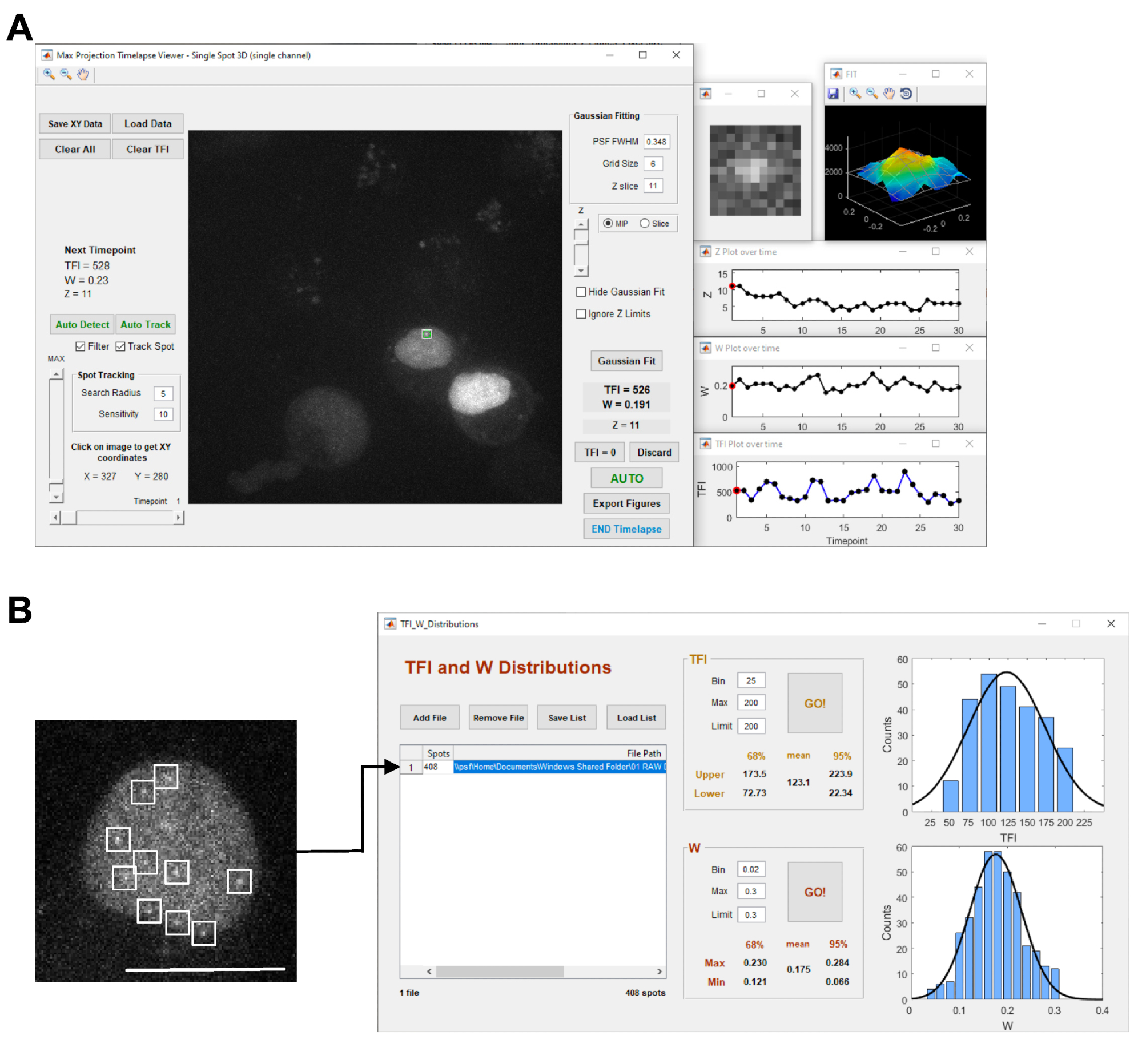
Task: Toggle the Track Spot checkbox
Action: click(x=120, y=346)
